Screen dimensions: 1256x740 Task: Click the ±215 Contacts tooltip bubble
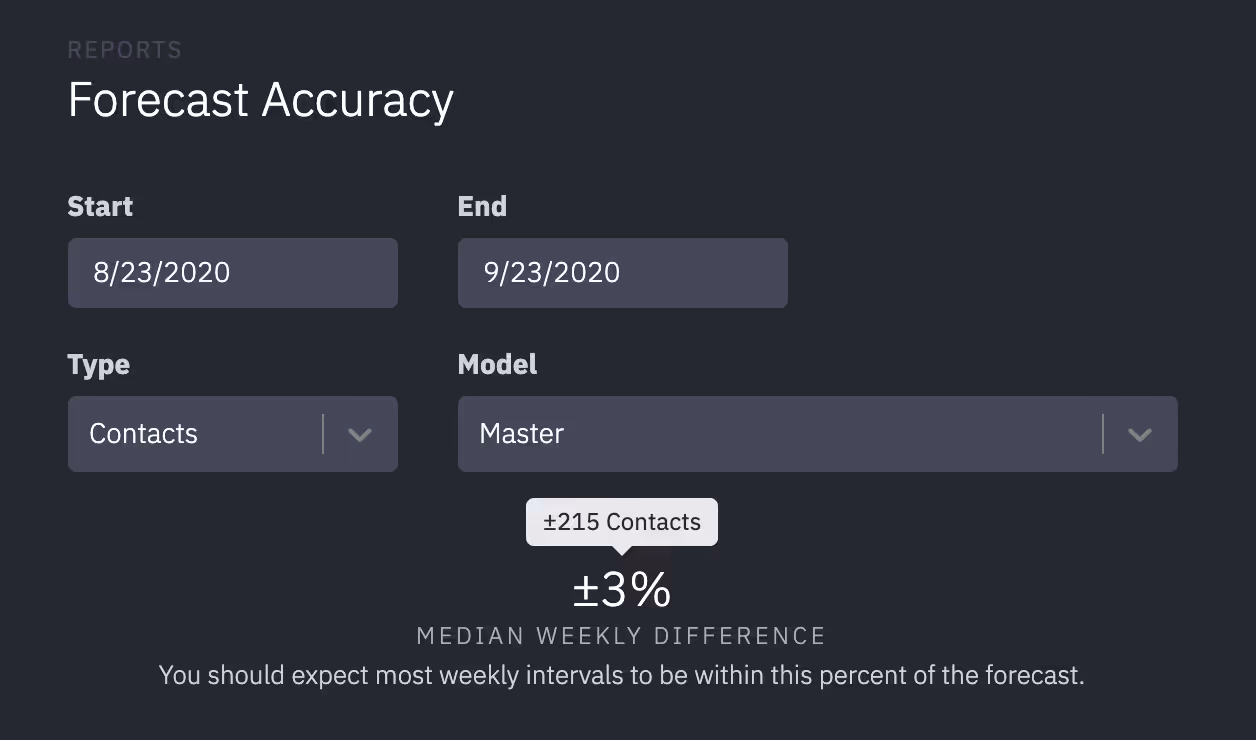coord(622,522)
